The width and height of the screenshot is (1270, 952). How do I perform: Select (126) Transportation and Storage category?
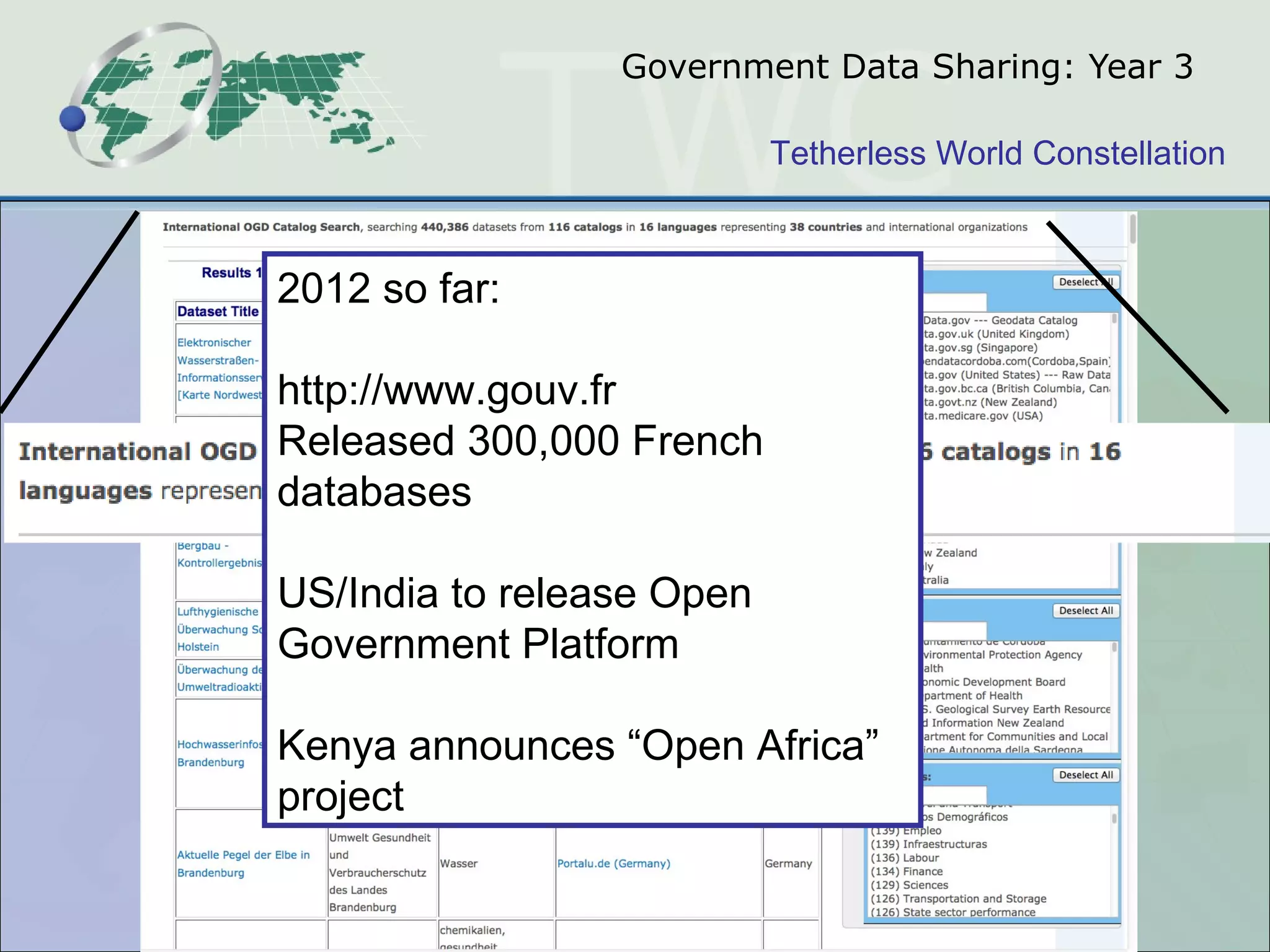tap(958, 899)
